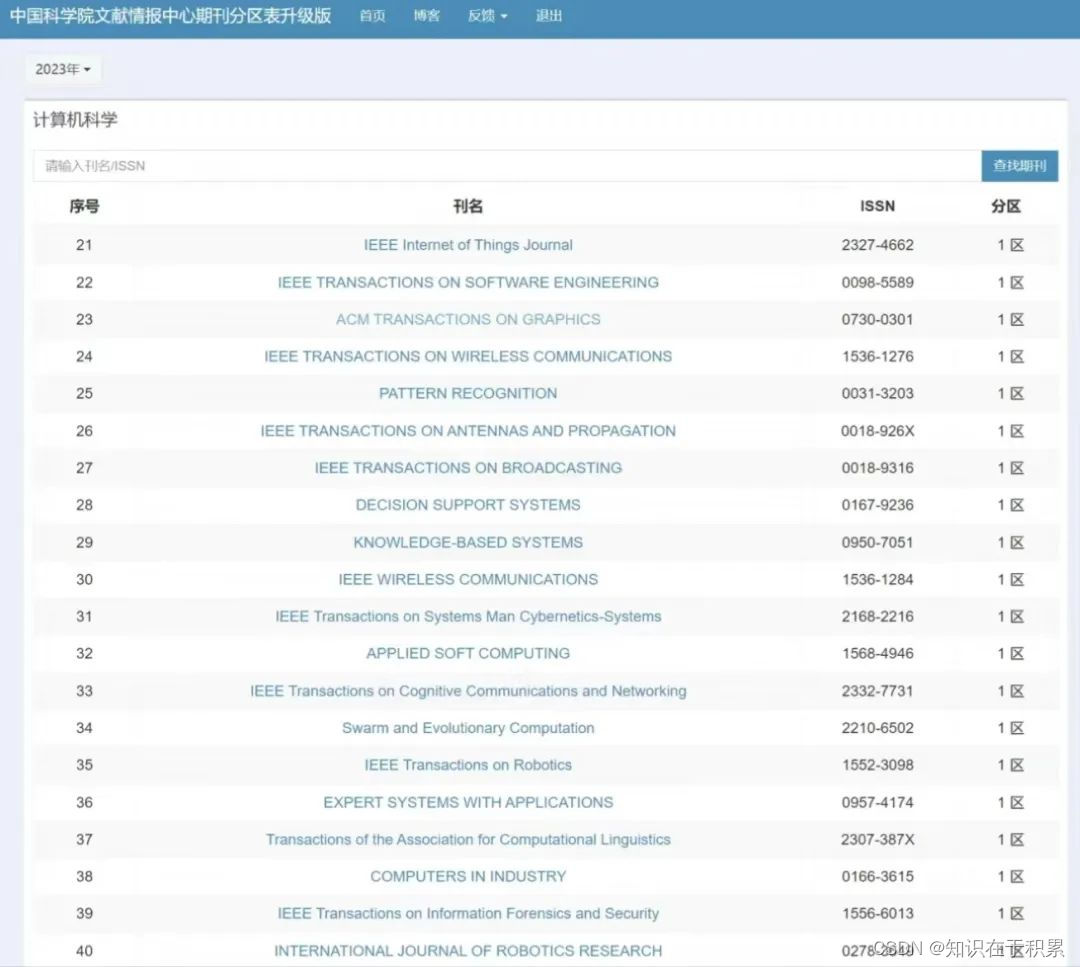Select ISSN 0031-3203 cell

pyautogui.click(x=878, y=393)
